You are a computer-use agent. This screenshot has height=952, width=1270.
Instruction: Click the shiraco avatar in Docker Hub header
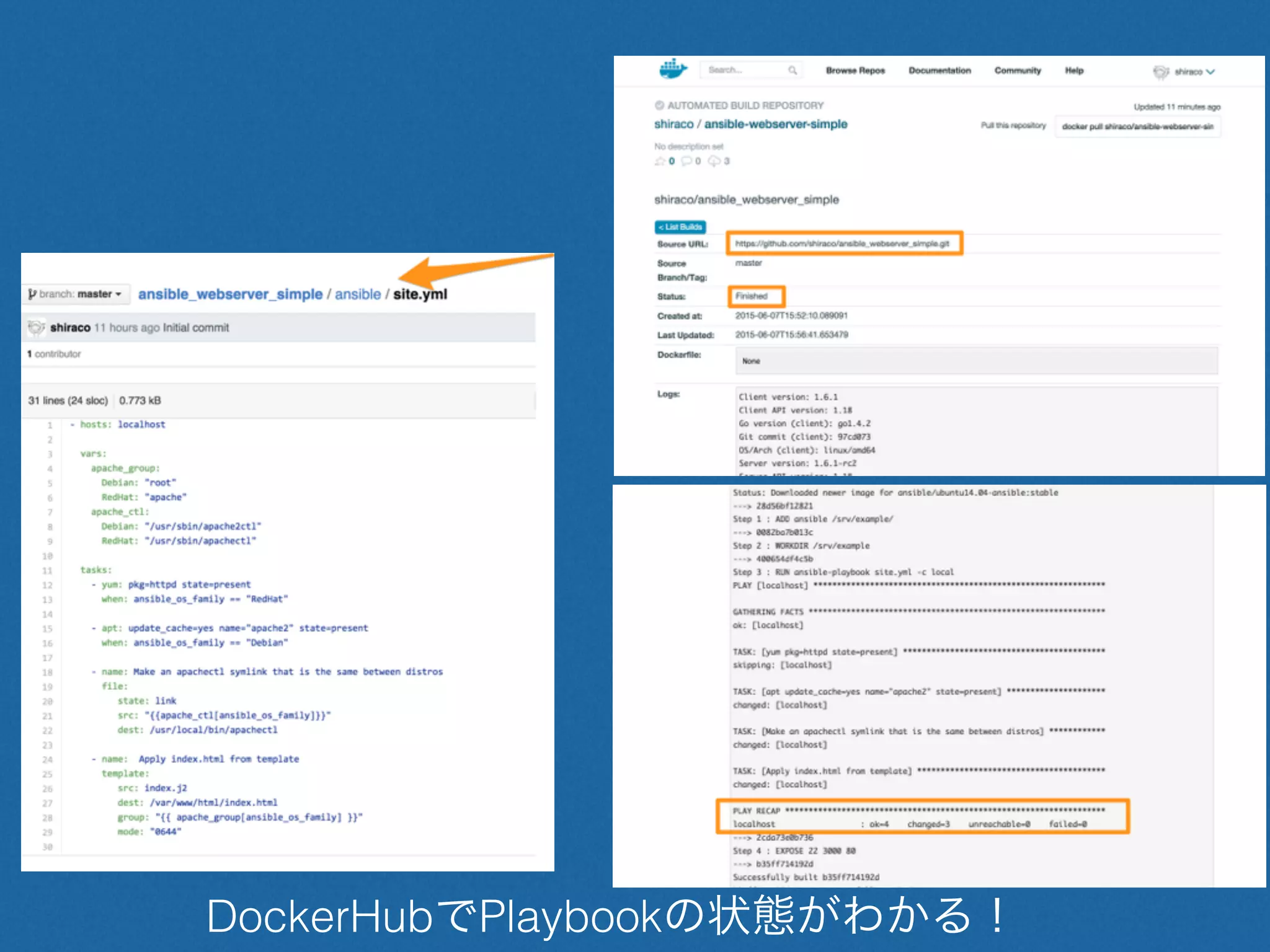1160,72
